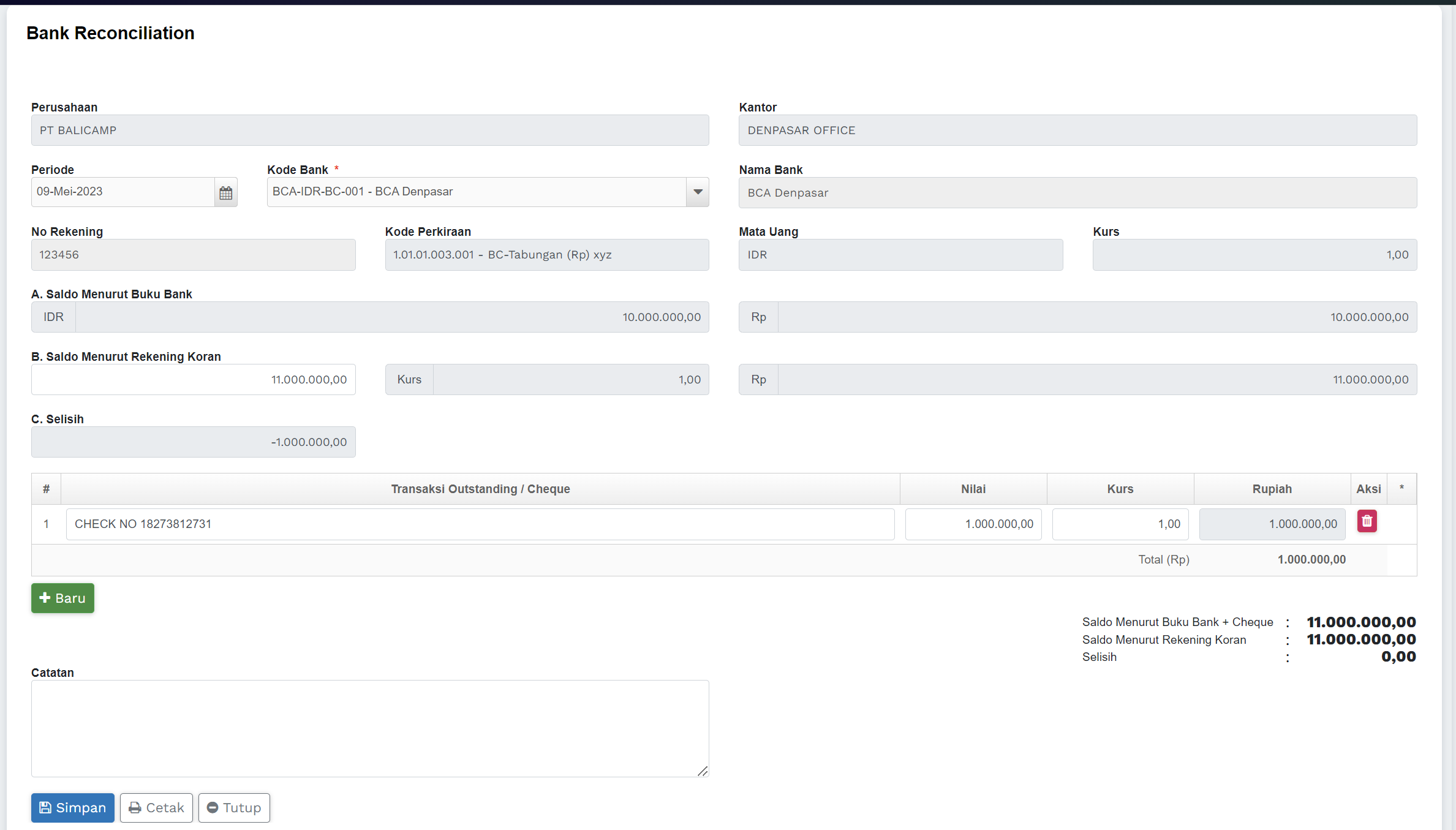1456x830 pixels.
Task: Click inside the Catatan notes textarea
Action: [369, 728]
